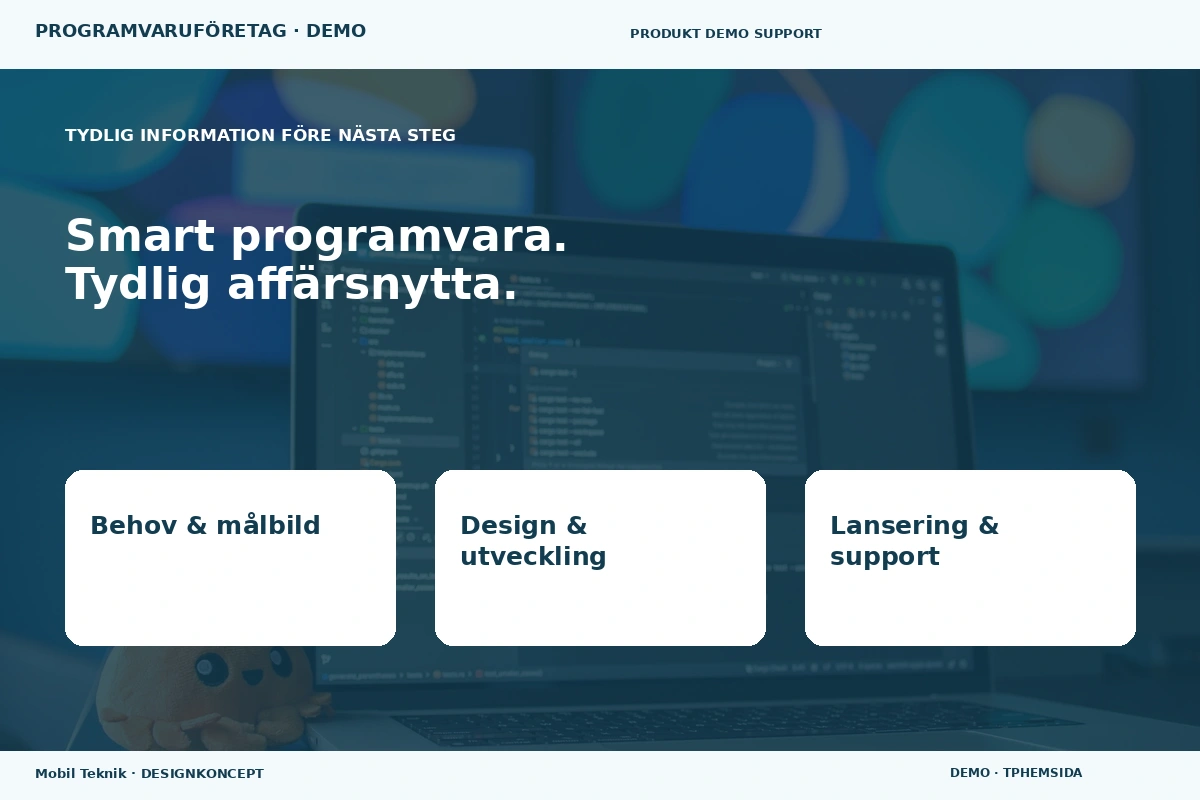Click Mobil Teknik · DESIGNKONCEPT footer text

coord(149,774)
